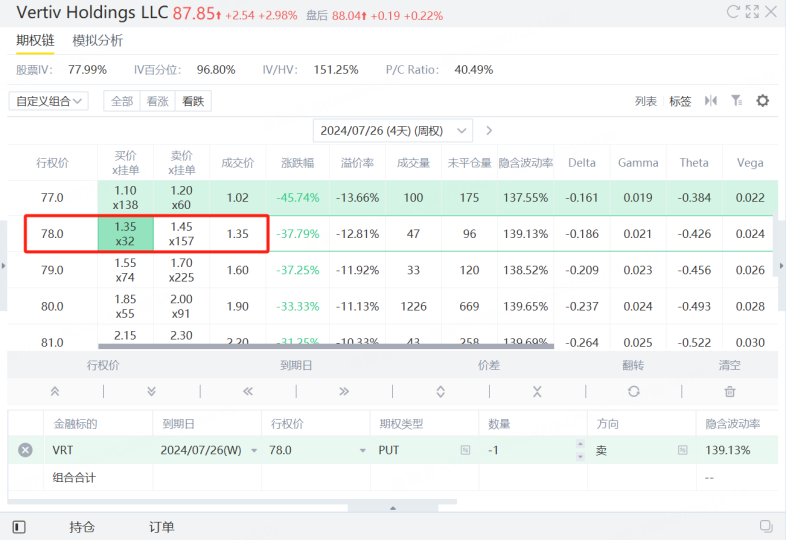This screenshot has width=786, height=540.
Task: Click the bid 1.55 x74 cell for strike 79.0
Action: [x=125, y=270]
